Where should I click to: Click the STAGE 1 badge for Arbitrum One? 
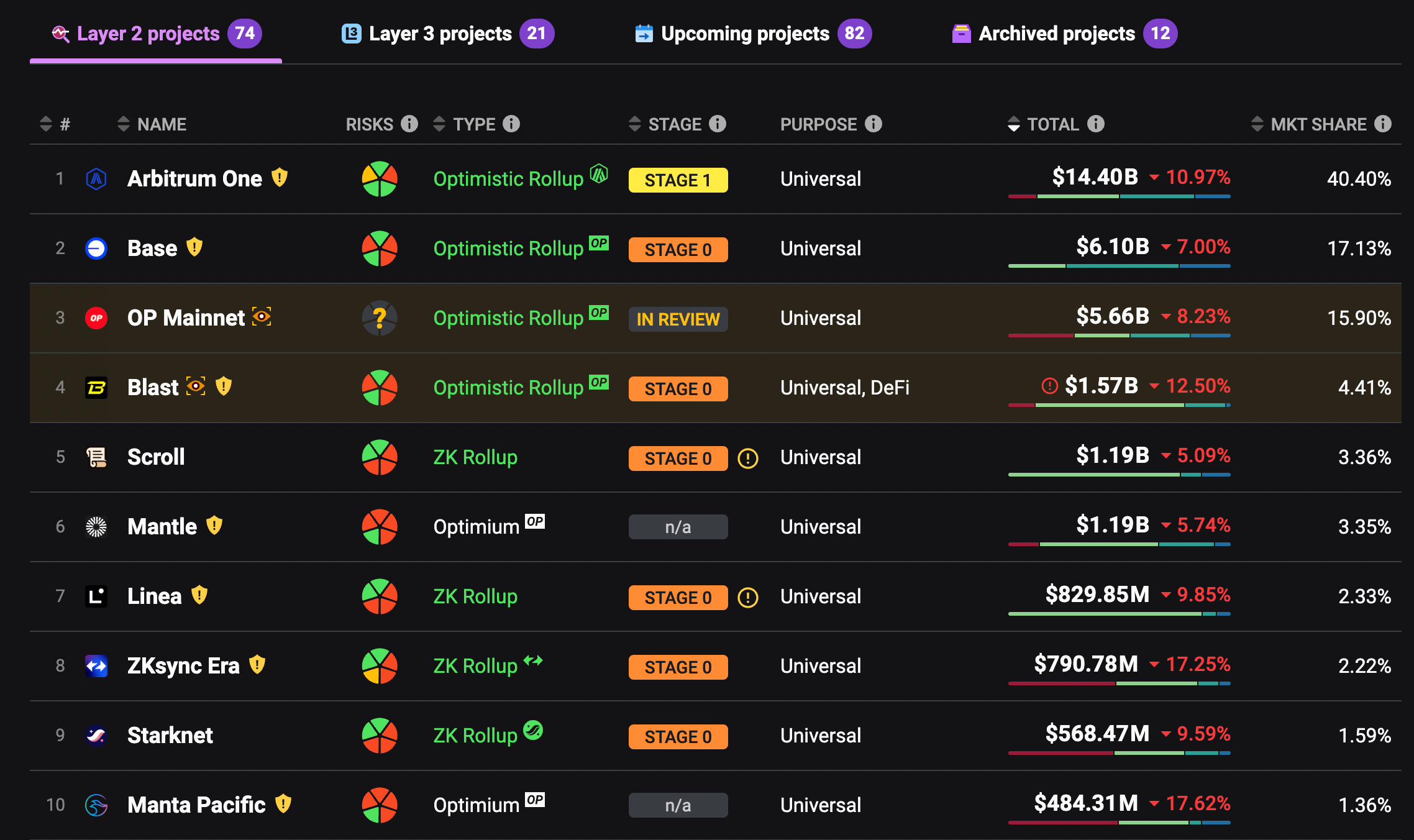(x=678, y=180)
